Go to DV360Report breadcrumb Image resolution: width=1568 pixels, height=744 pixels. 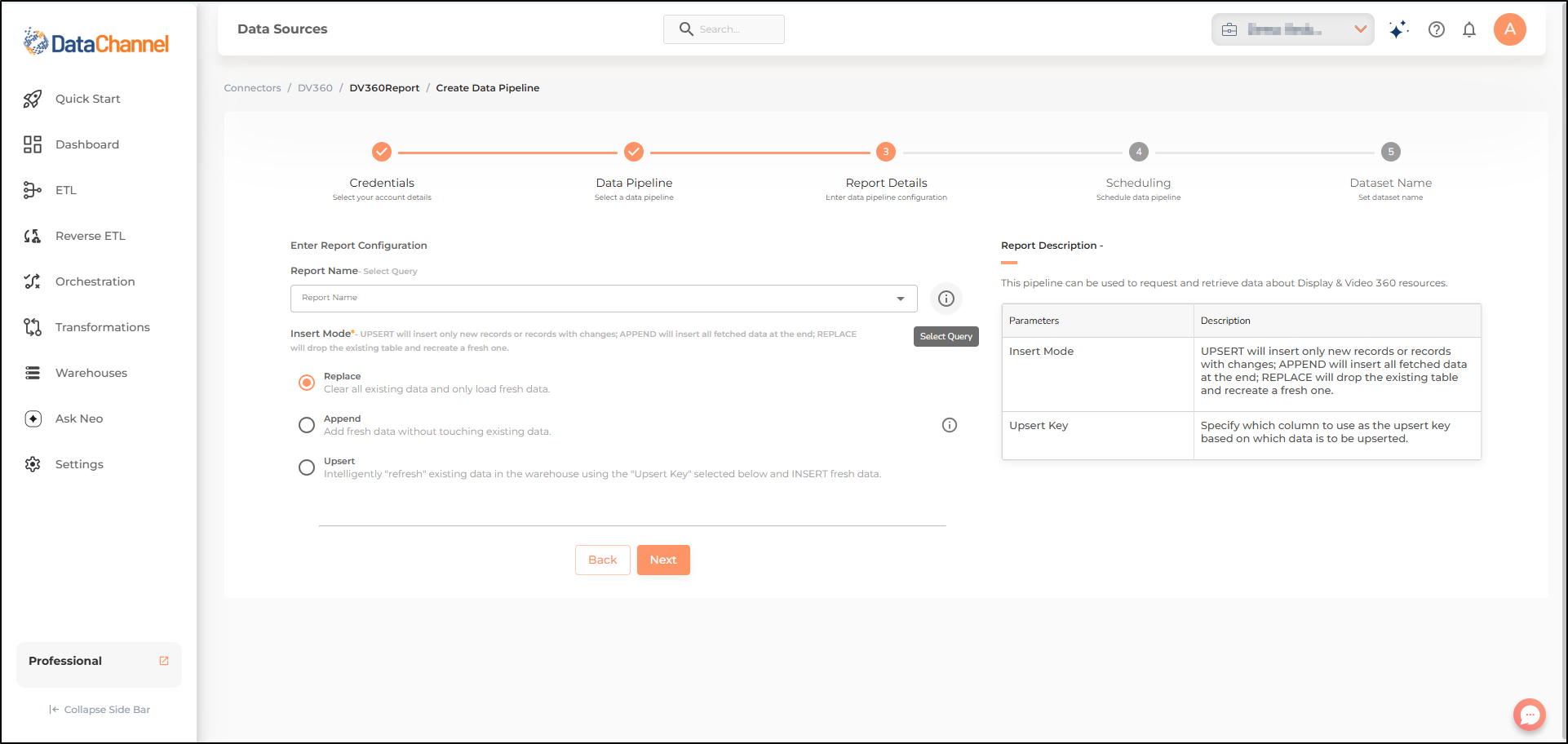pos(384,88)
